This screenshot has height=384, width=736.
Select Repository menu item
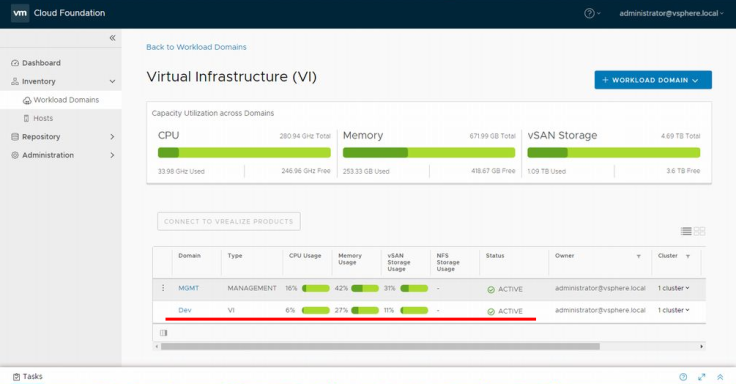tap(41, 137)
